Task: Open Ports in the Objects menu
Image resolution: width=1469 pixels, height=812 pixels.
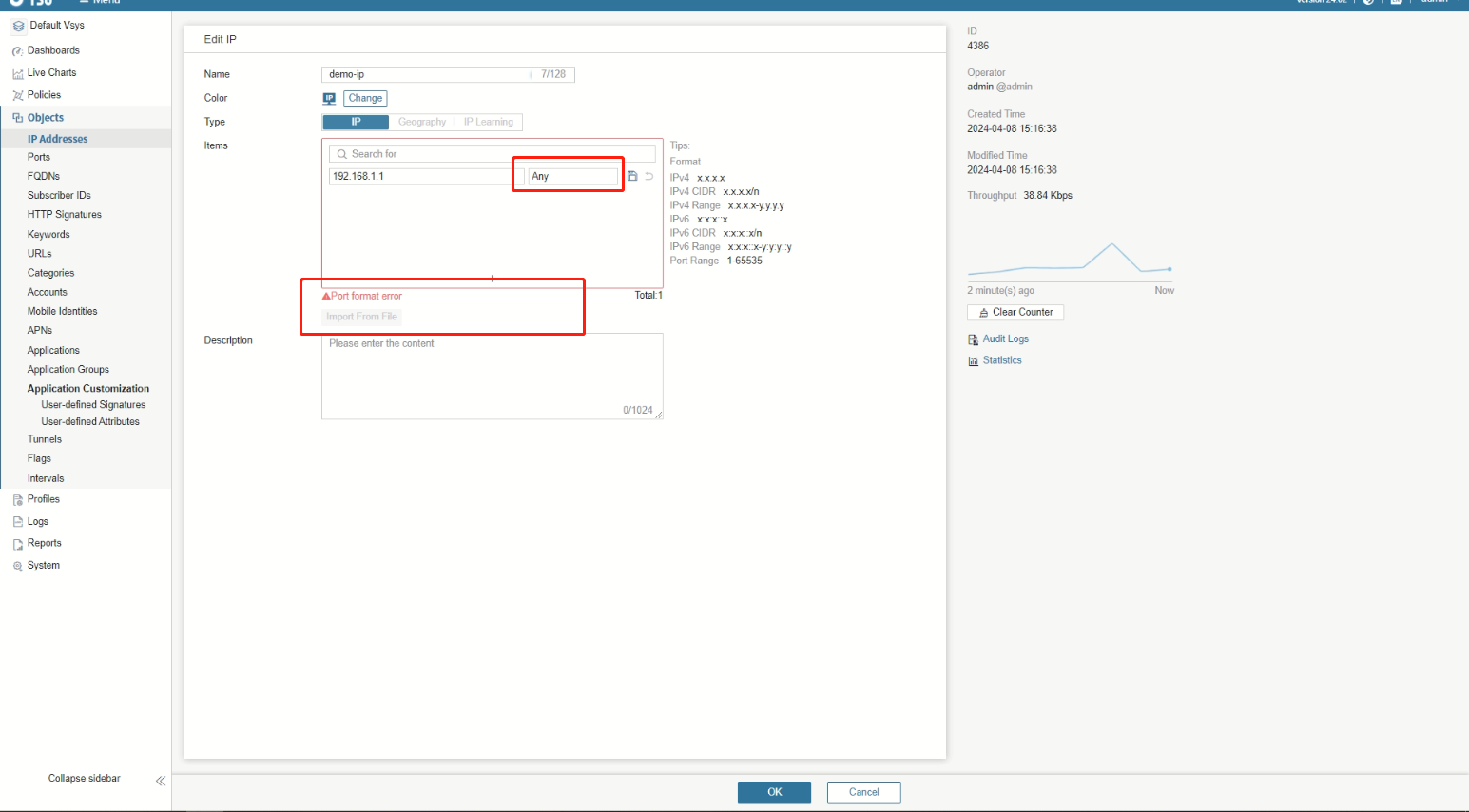Action: [39, 157]
